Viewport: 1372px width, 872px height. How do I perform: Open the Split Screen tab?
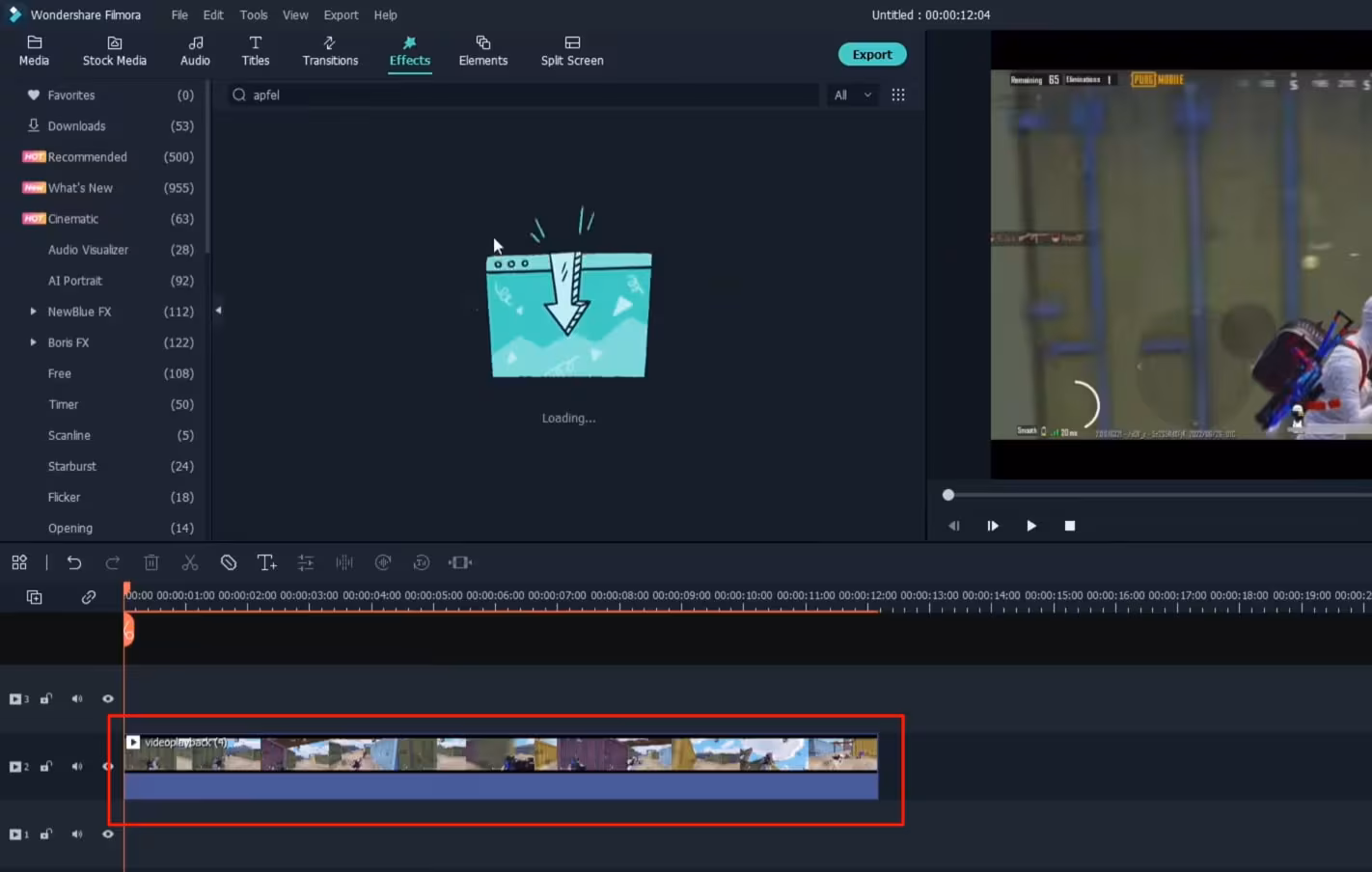(x=572, y=51)
